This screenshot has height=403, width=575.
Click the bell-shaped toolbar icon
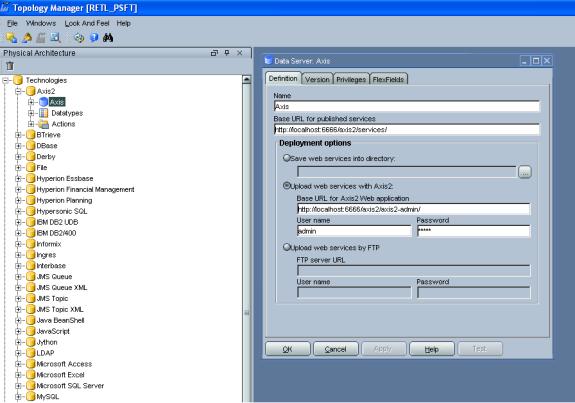coord(27,37)
